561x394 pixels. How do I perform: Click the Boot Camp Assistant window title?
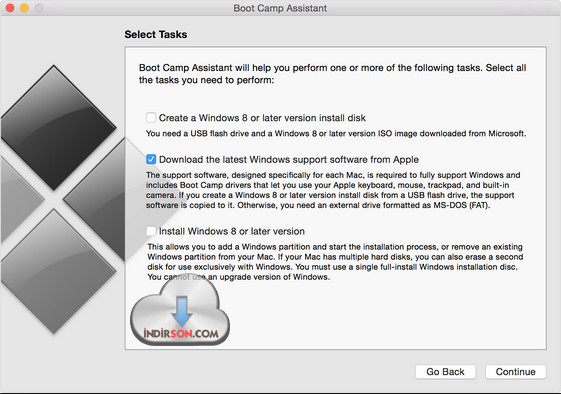(x=280, y=8)
